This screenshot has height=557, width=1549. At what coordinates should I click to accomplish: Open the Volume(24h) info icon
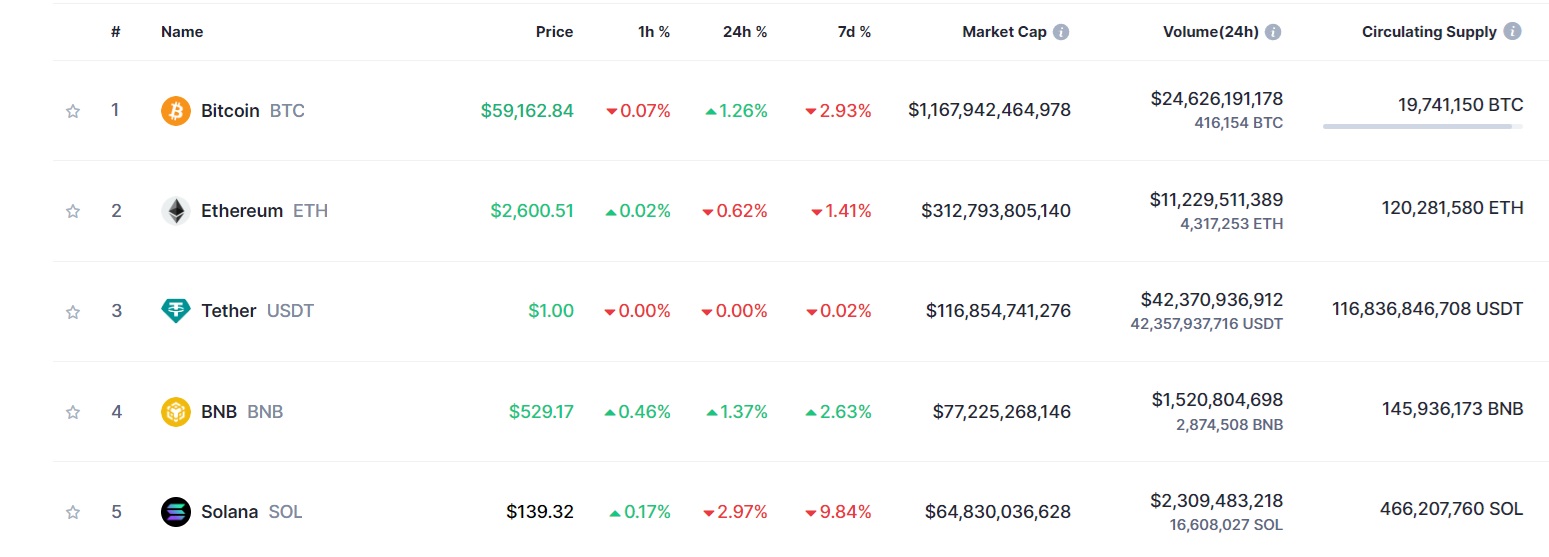tap(1273, 32)
